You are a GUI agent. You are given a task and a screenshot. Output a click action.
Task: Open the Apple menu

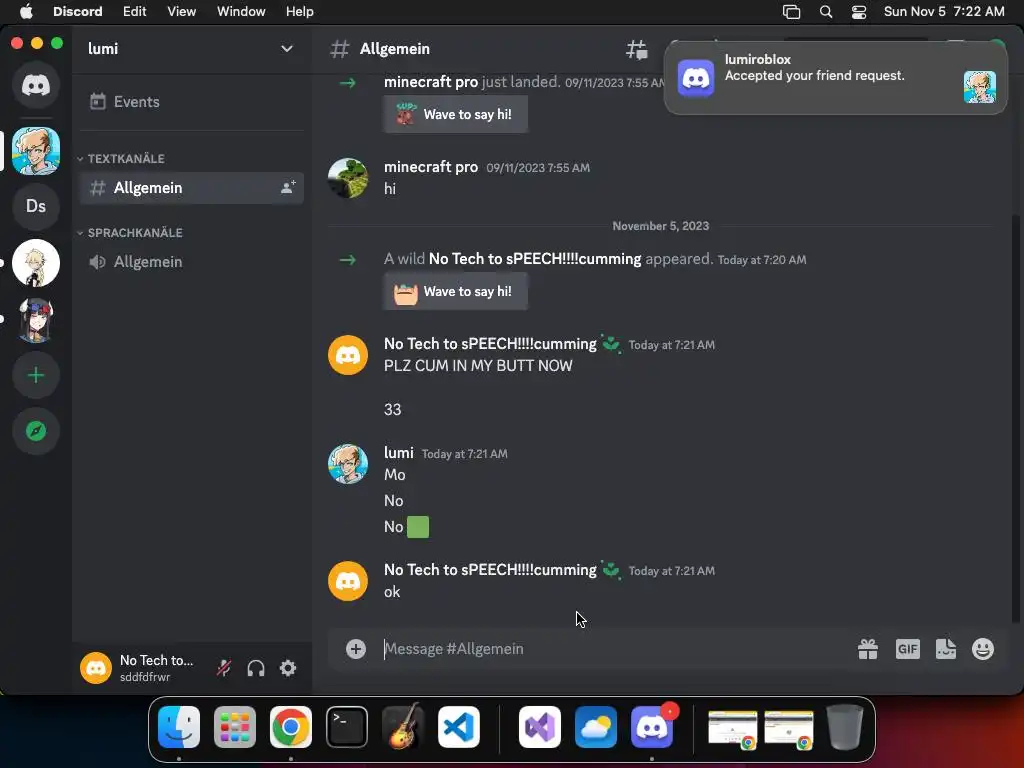(26, 11)
